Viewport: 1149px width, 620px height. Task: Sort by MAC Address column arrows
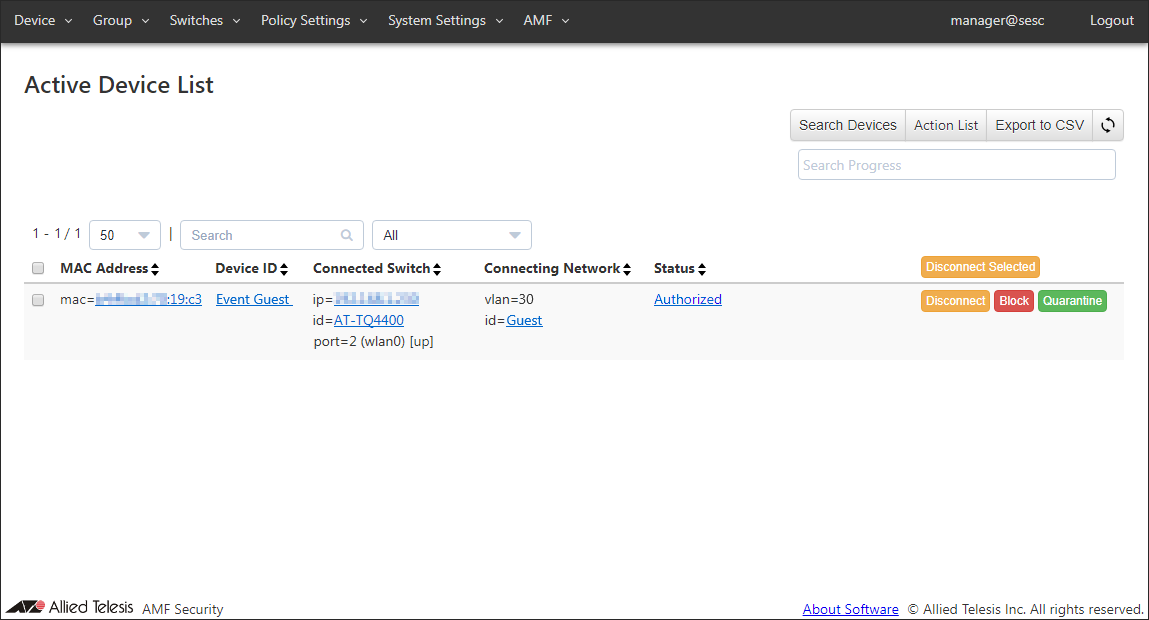(x=155, y=269)
